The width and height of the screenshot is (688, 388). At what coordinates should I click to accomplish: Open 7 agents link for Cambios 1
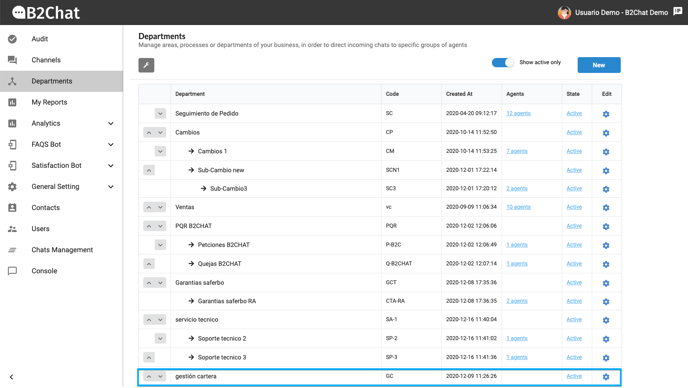tap(517, 151)
